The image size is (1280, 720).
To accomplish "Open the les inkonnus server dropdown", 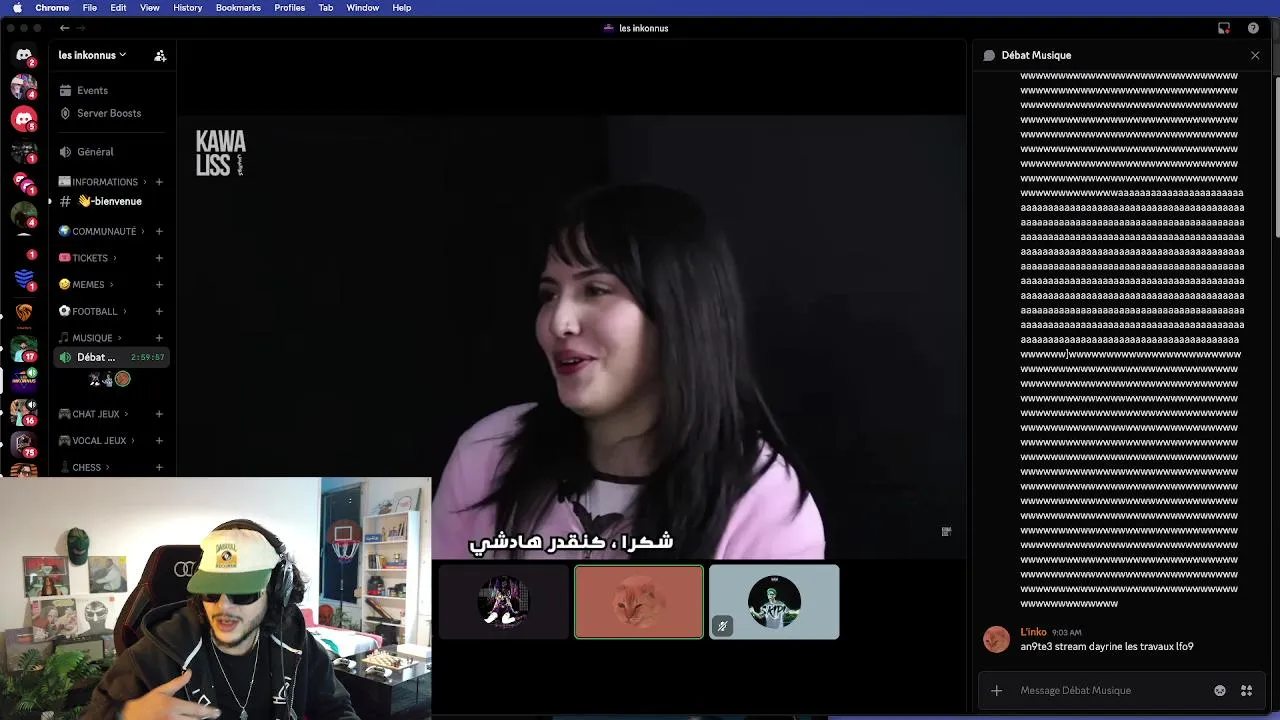I will [x=92, y=55].
